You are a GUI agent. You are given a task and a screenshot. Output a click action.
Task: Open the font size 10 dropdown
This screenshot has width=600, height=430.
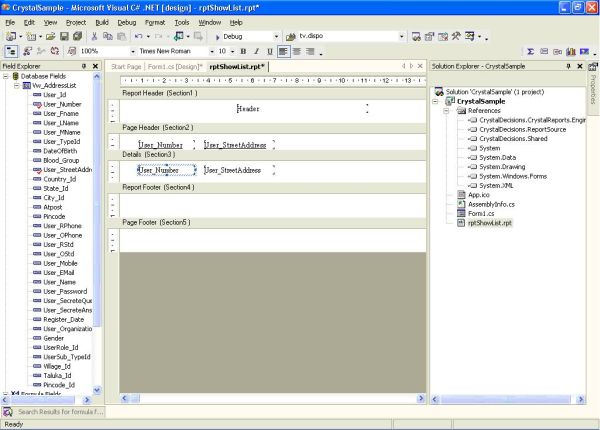click(232, 51)
